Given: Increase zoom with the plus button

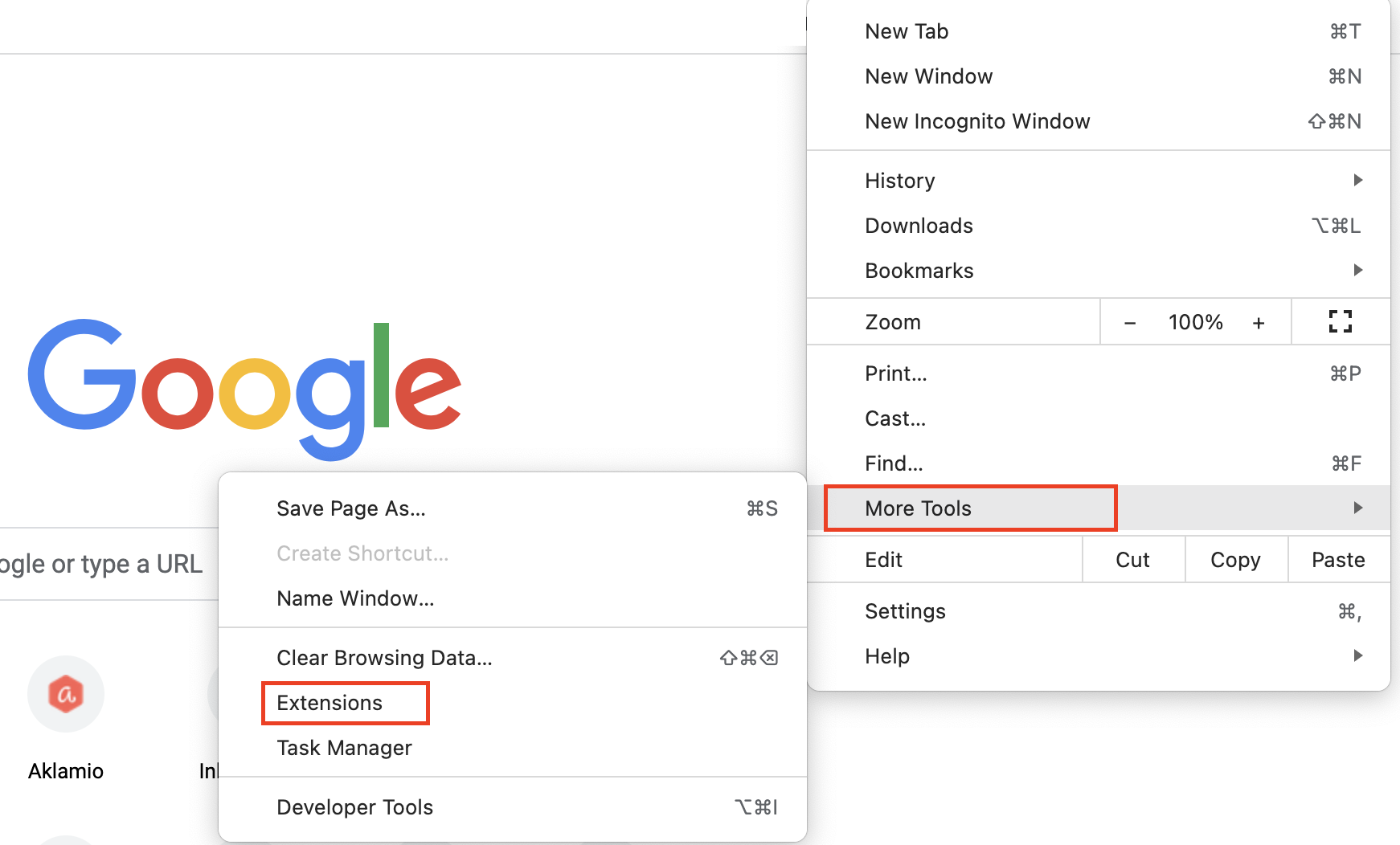Looking at the screenshot, I should coord(1259,323).
